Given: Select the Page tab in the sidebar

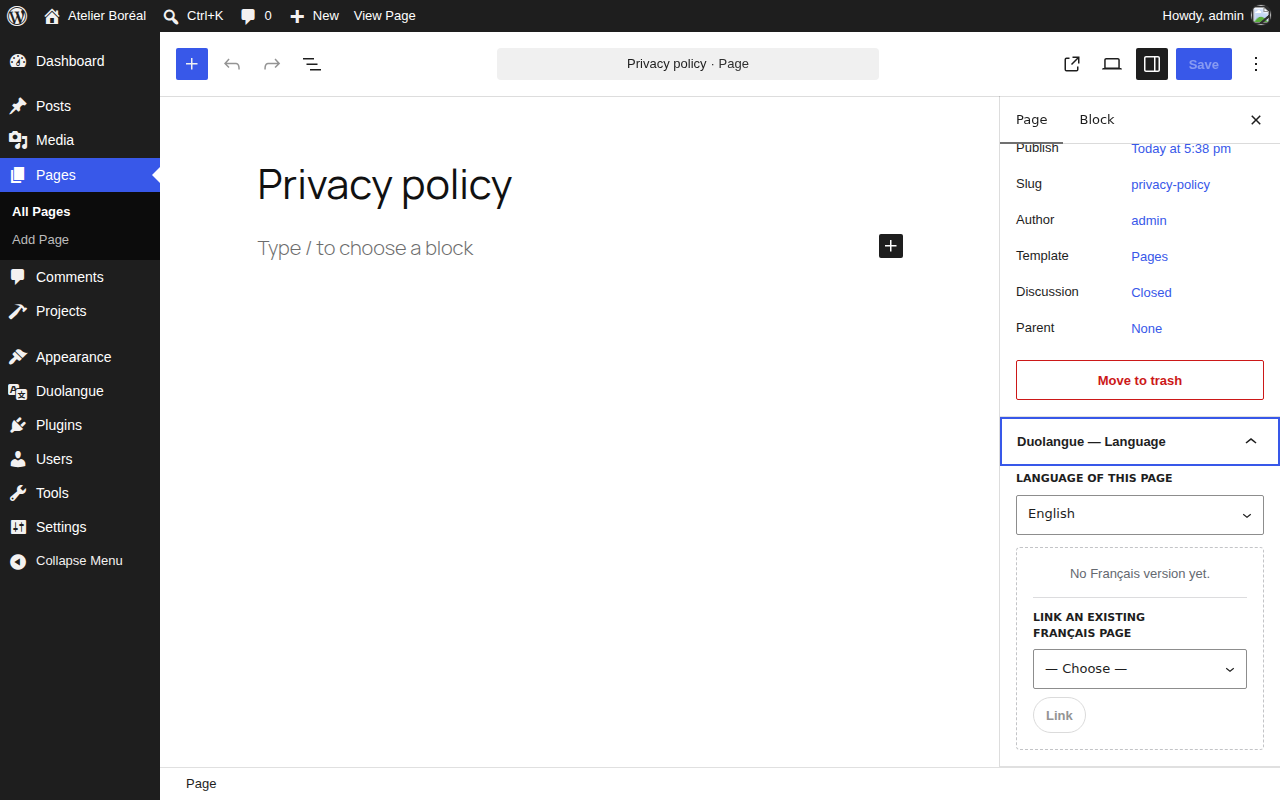Looking at the screenshot, I should 1032,120.
